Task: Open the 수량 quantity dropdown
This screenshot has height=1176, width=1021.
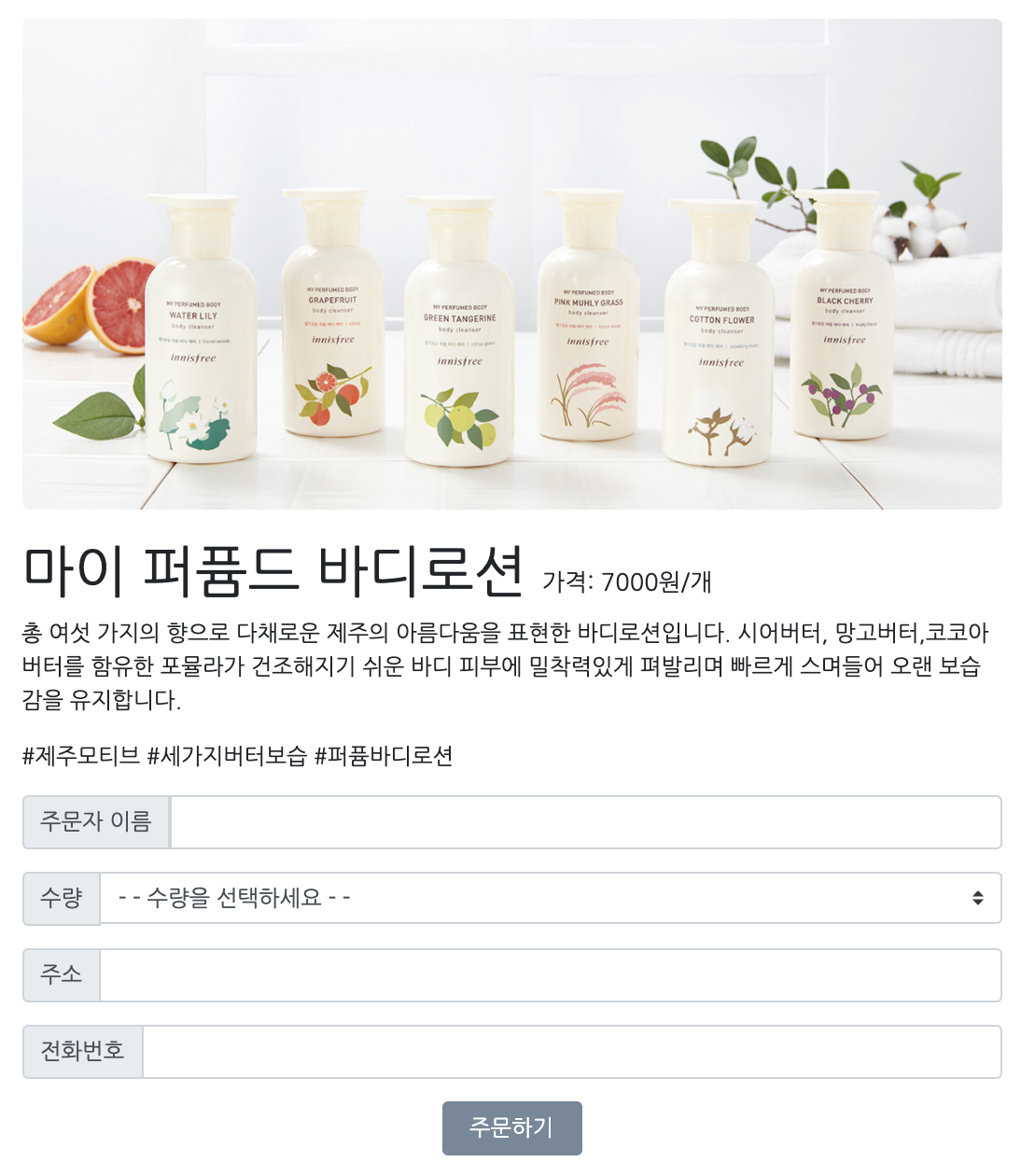Action: [551, 898]
